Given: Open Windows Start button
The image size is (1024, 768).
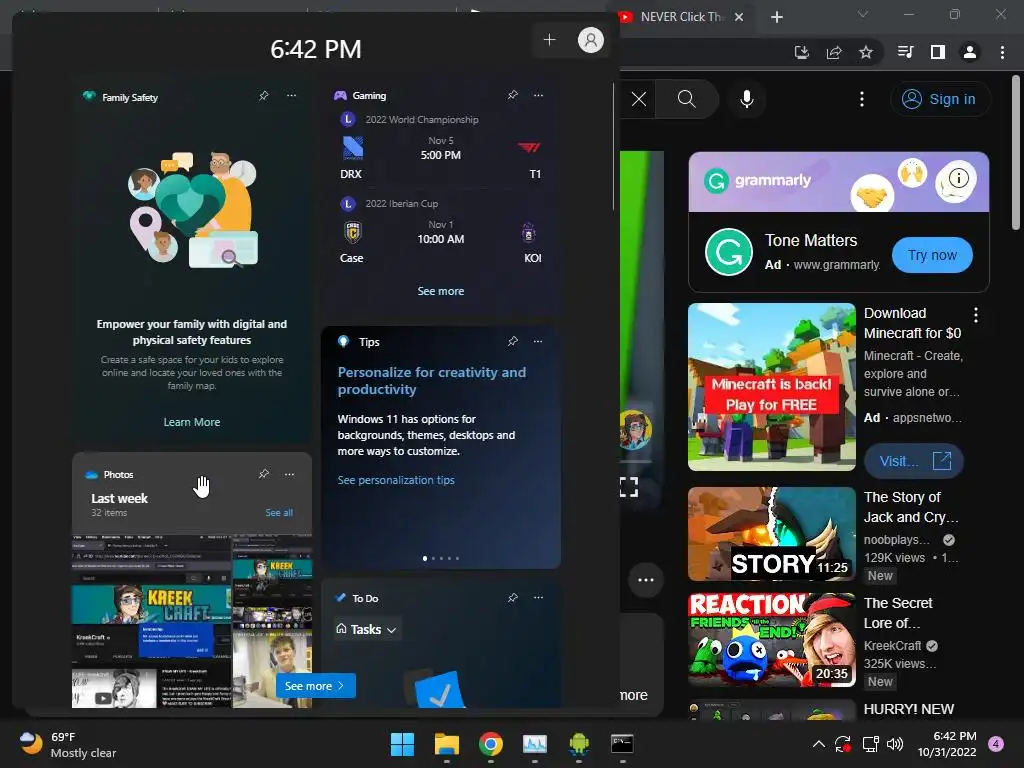Looking at the screenshot, I should click(x=402, y=744).
